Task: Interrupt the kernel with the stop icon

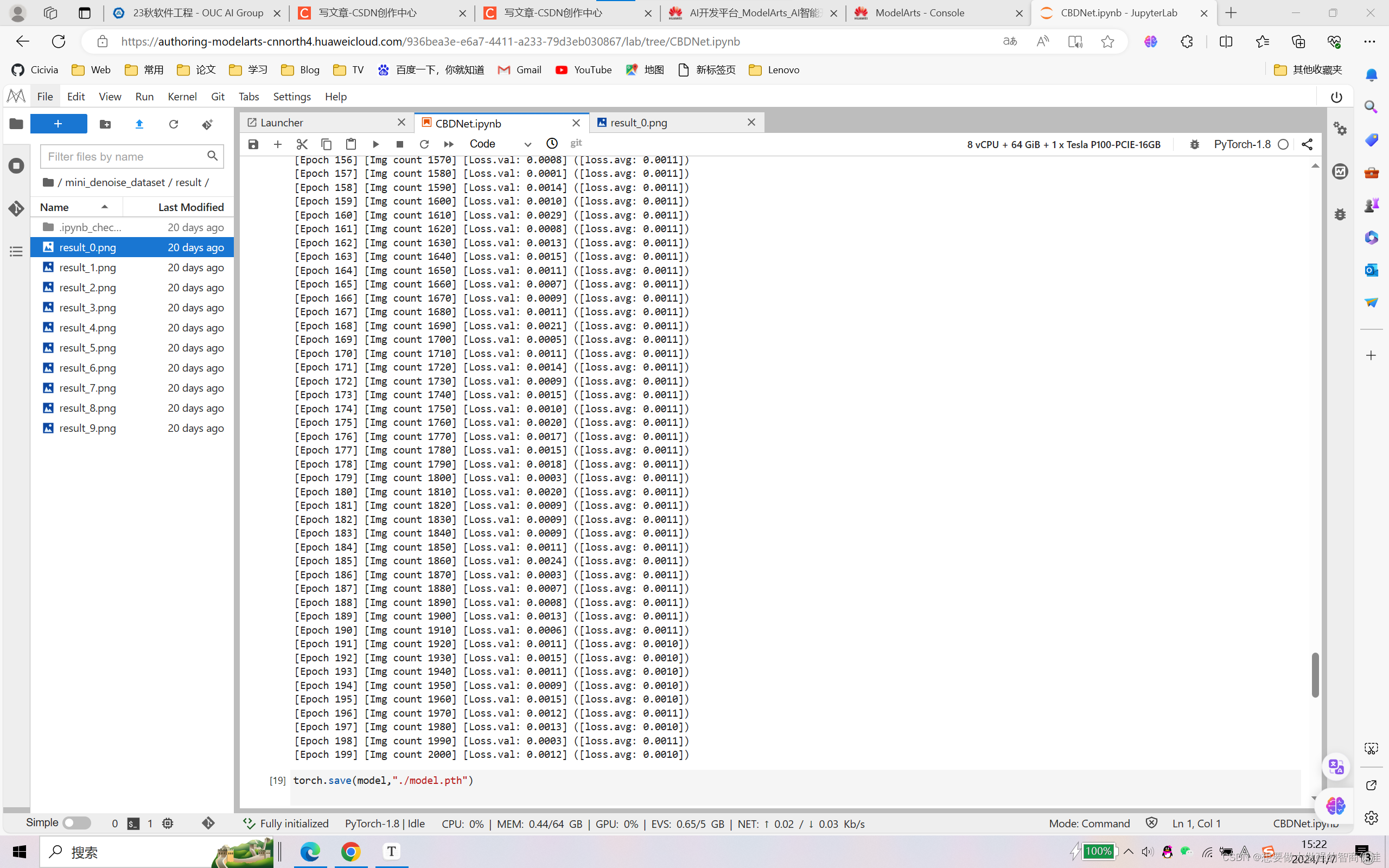Action: [x=400, y=144]
